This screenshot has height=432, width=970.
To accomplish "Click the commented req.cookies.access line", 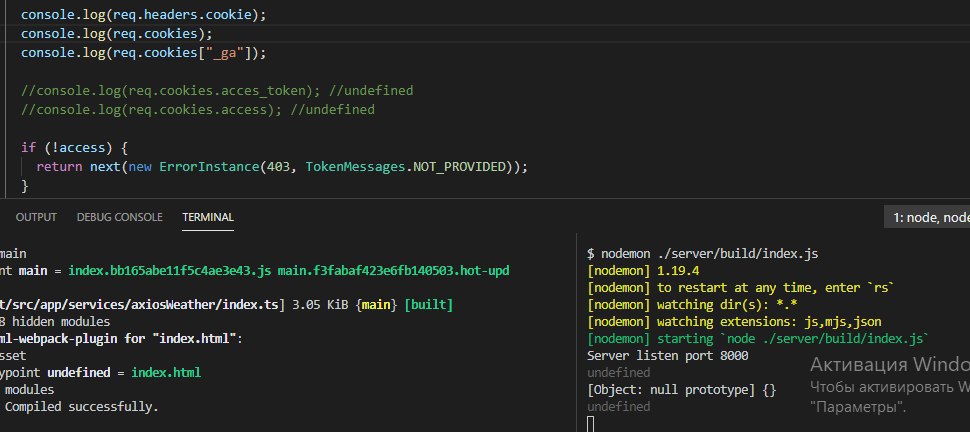I will (197, 110).
